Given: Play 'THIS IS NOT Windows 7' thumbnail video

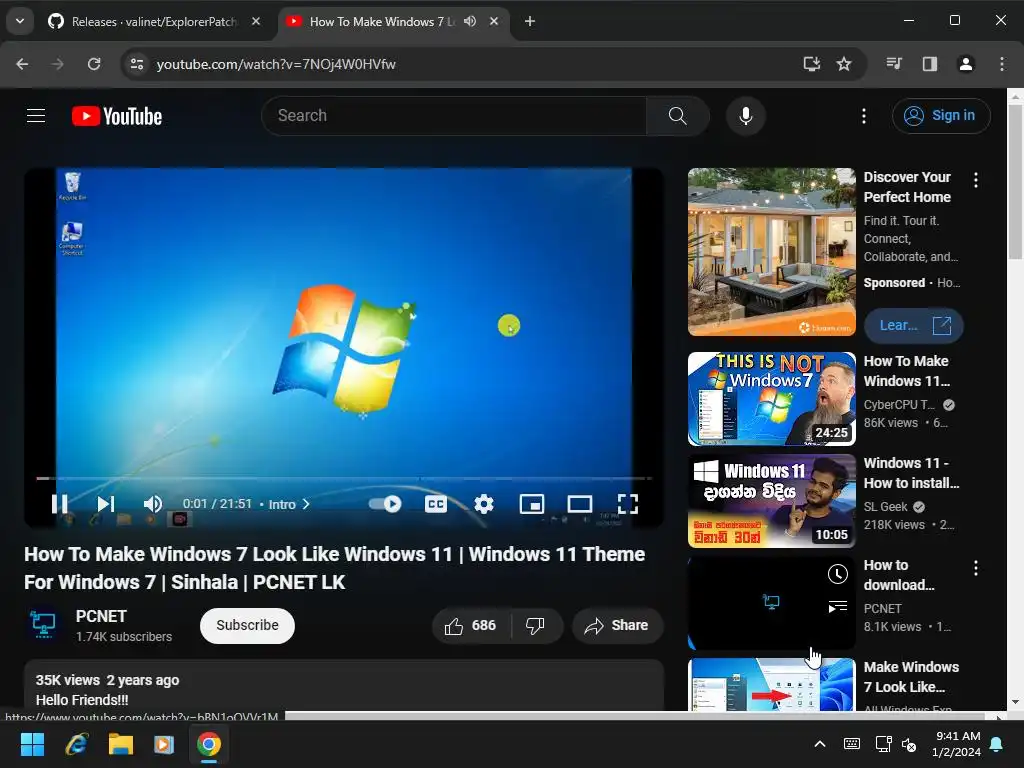Looking at the screenshot, I should (x=771, y=399).
